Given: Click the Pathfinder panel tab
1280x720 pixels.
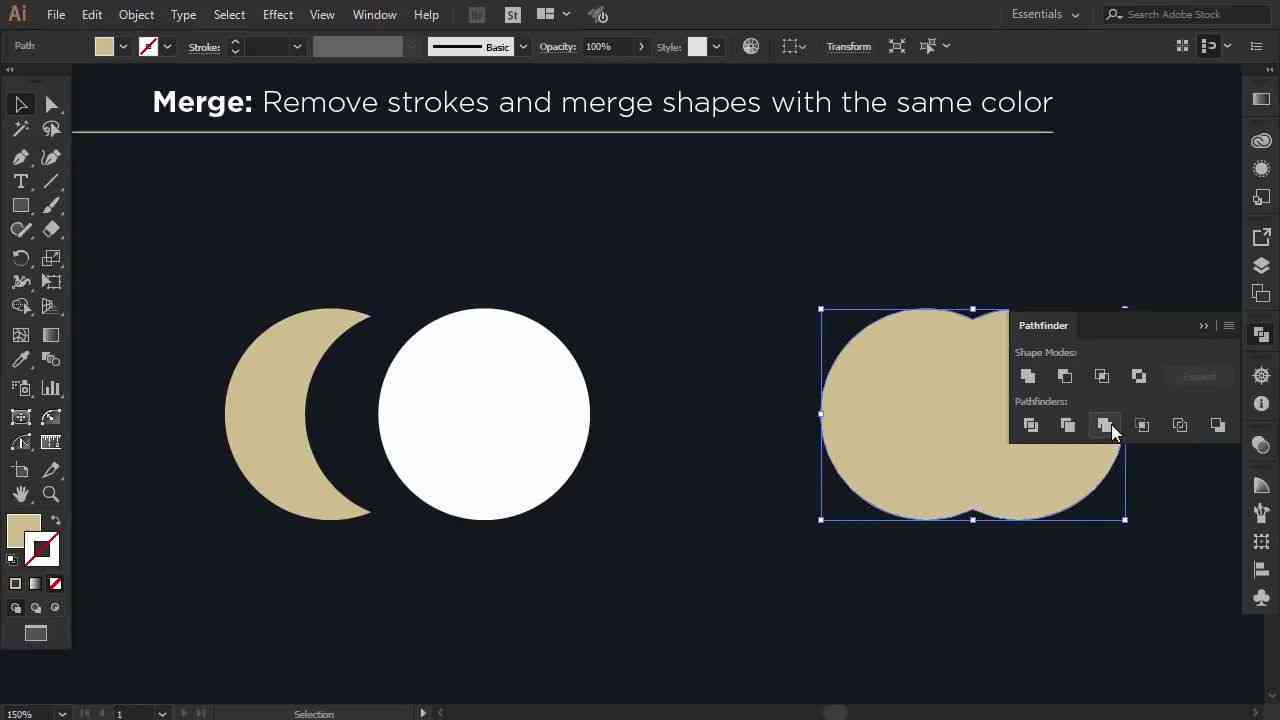Looking at the screenshot, I should coord(1043,326).
